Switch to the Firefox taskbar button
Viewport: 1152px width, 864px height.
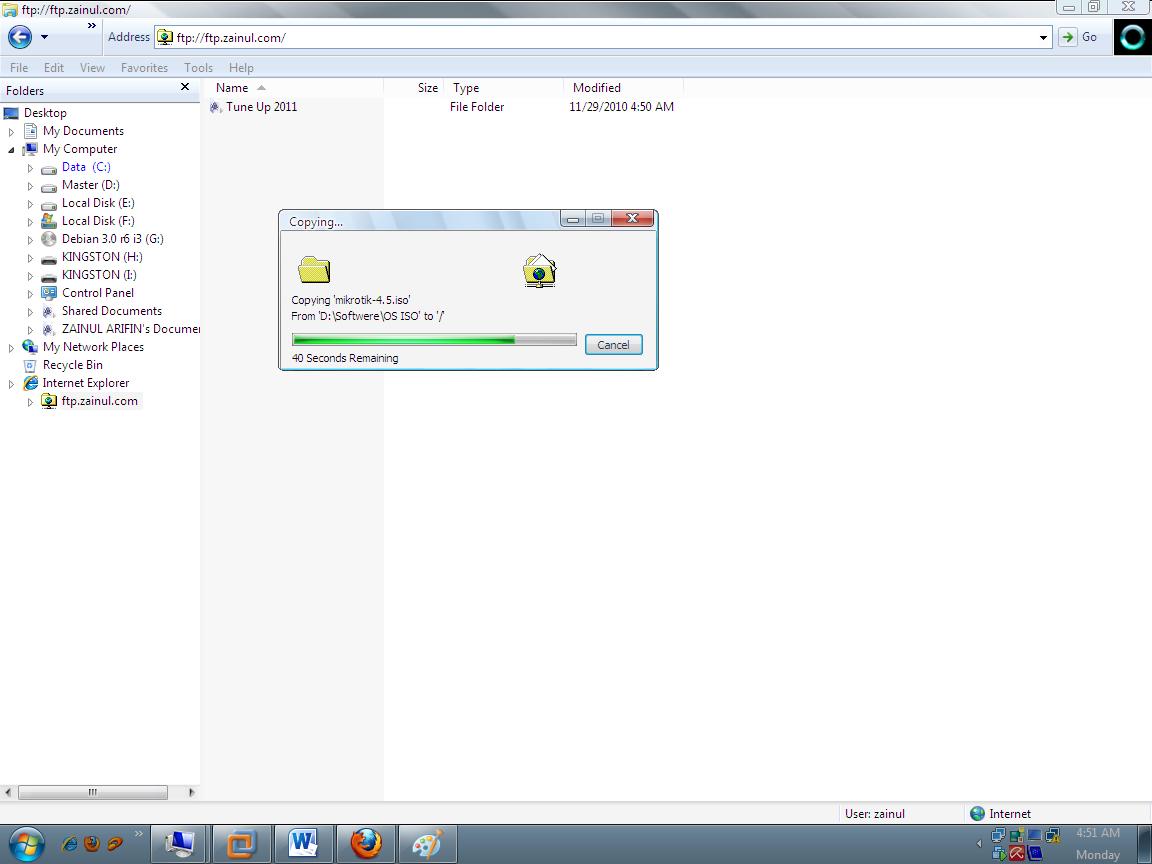365,843
